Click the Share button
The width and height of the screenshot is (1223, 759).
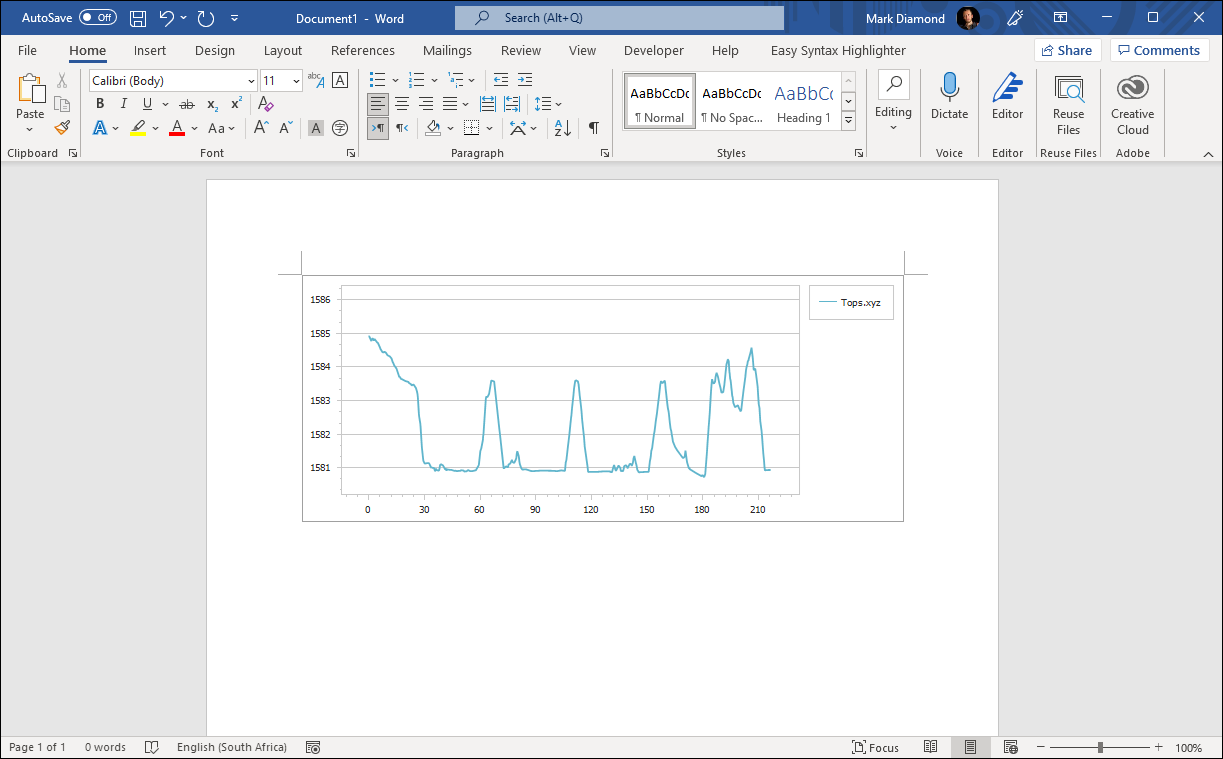pos(1067,50)
